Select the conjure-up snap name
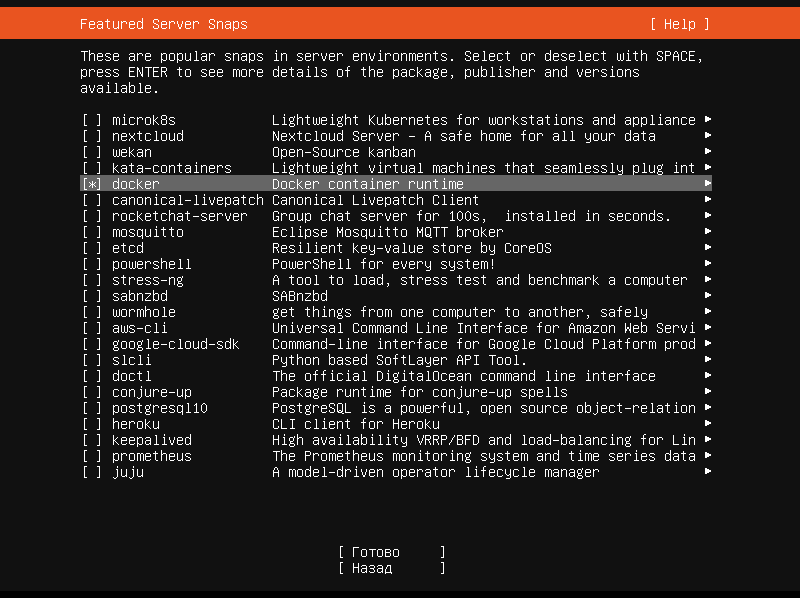 [x=152, y=392]
